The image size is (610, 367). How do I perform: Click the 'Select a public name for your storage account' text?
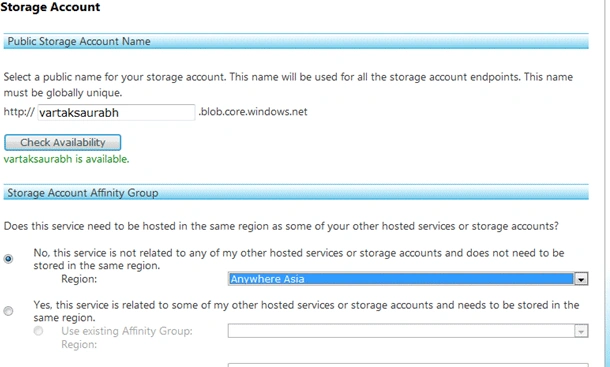coord(288,85)
